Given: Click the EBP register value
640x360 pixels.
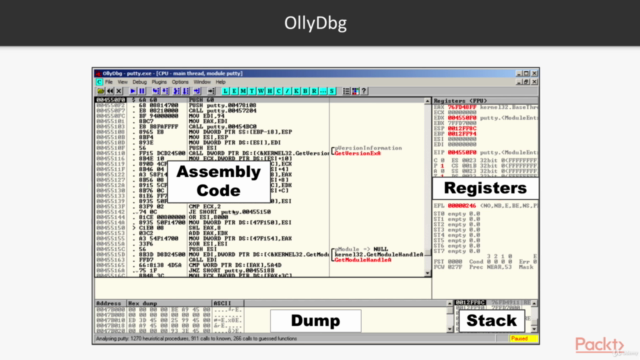Looking at the screenshot, I should pos(462,133).
